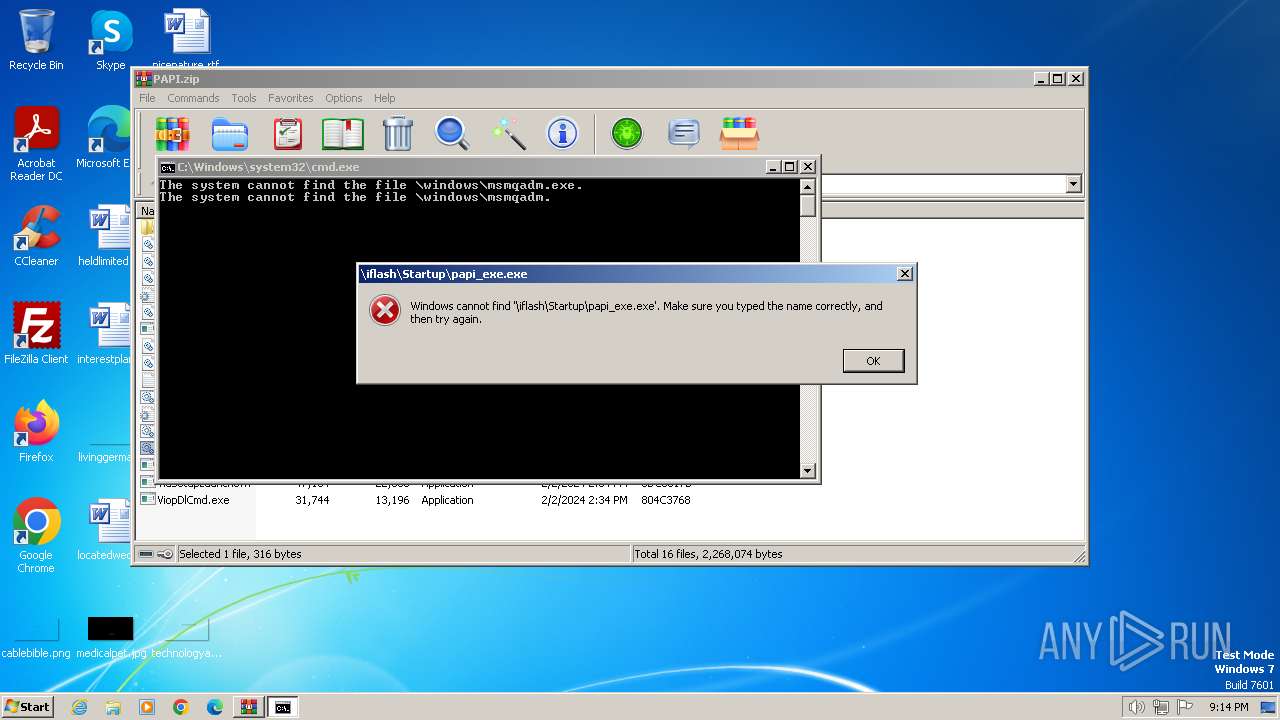Click the SFX archive box icon

tap(739, 133)
